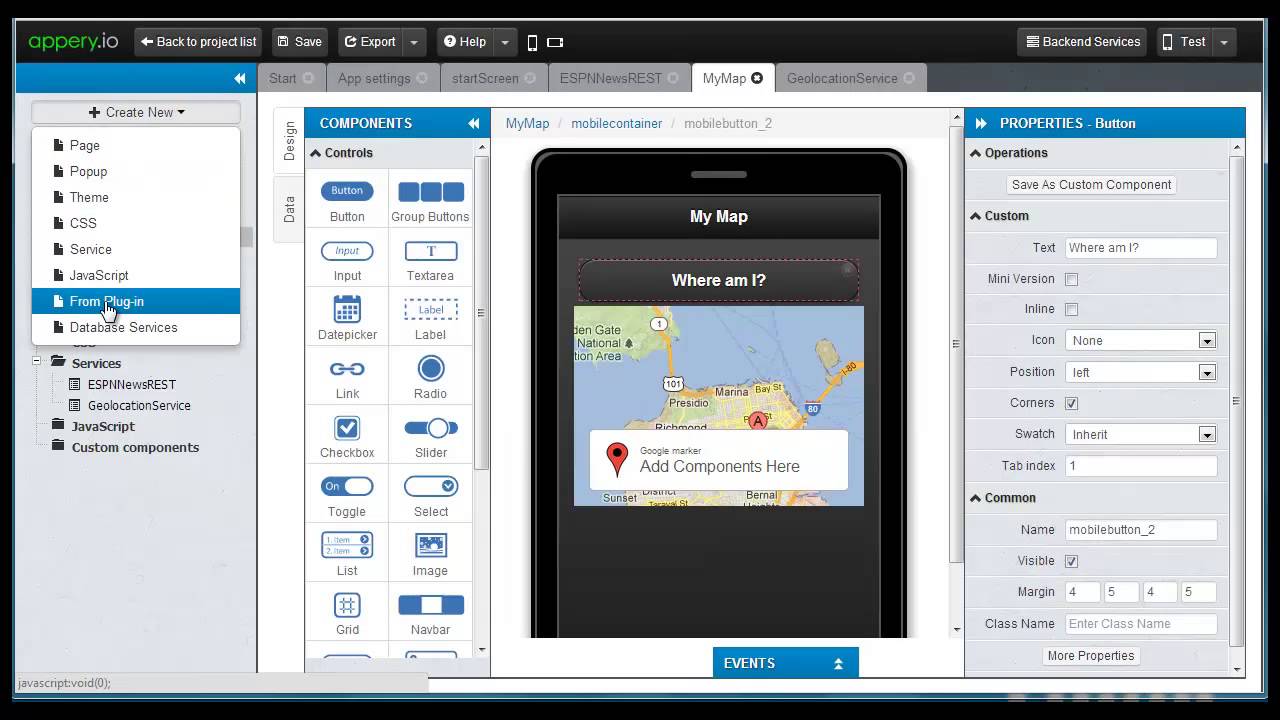Collapse the Components panel with arrows icon
Image resolution: width=1280 pixels, height=720 pixels.
473,123
